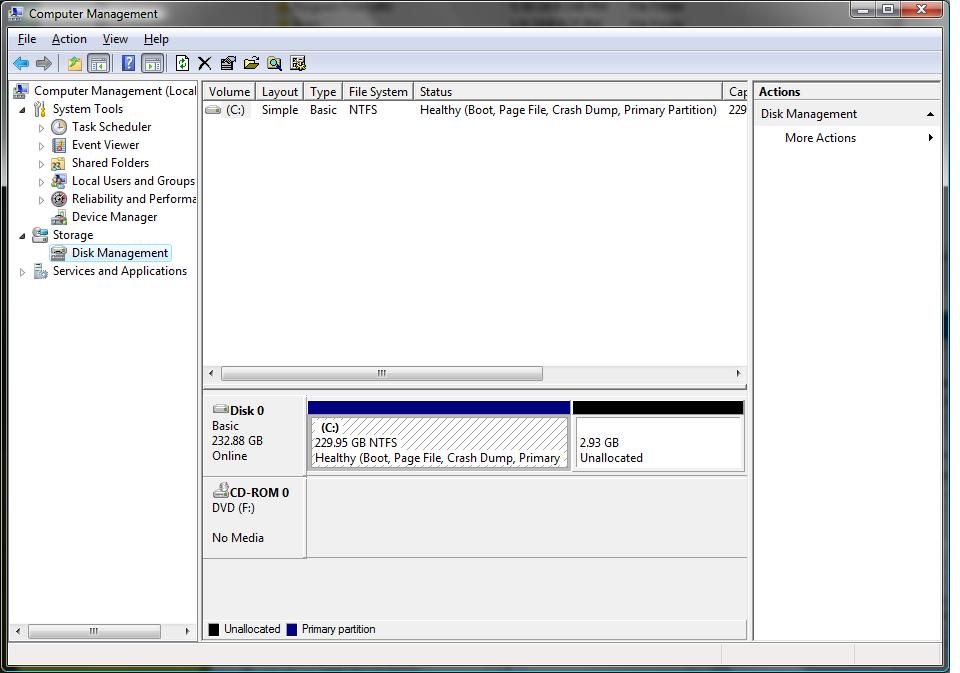Click the blue Primary partition legend swatch
The height and width of the screenshot is (673, 960).
pos(292,630)
